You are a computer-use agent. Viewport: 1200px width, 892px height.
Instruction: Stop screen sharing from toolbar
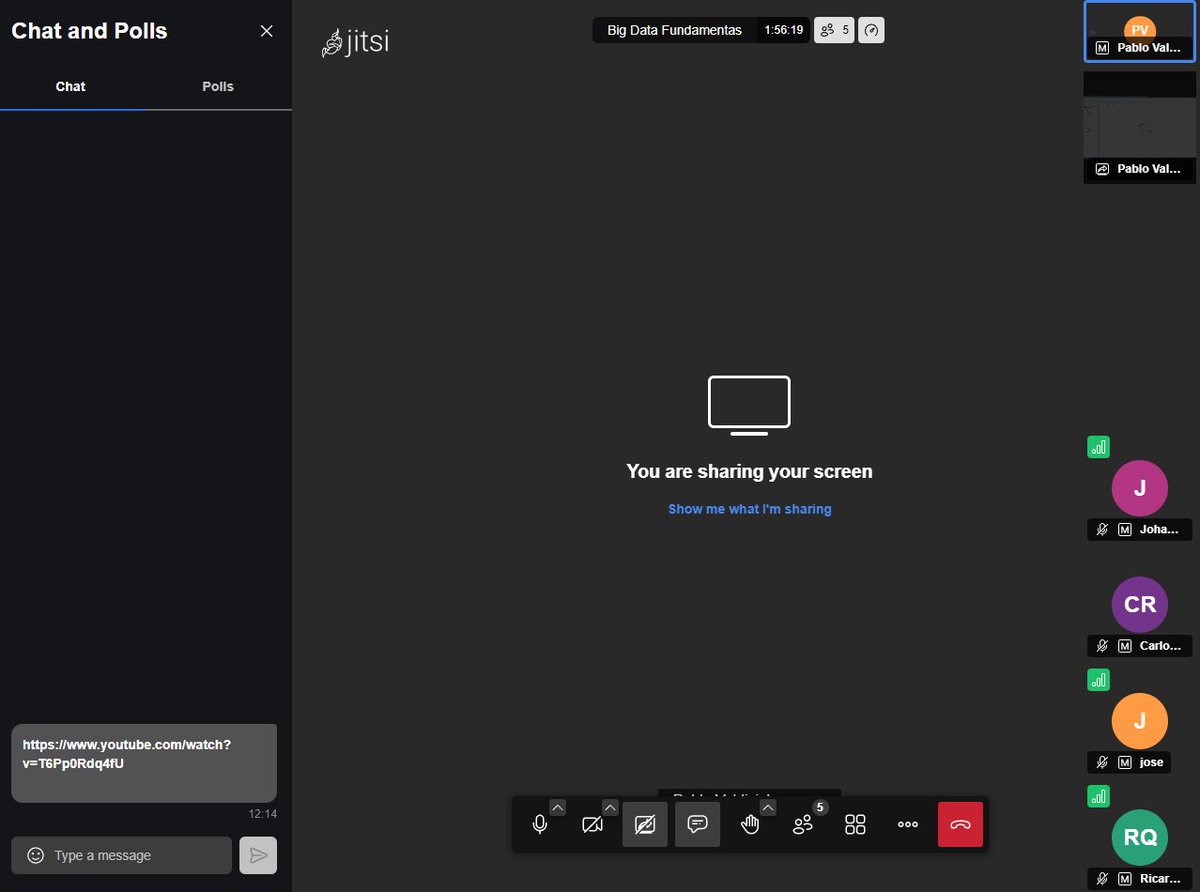(x=645, y=824)
